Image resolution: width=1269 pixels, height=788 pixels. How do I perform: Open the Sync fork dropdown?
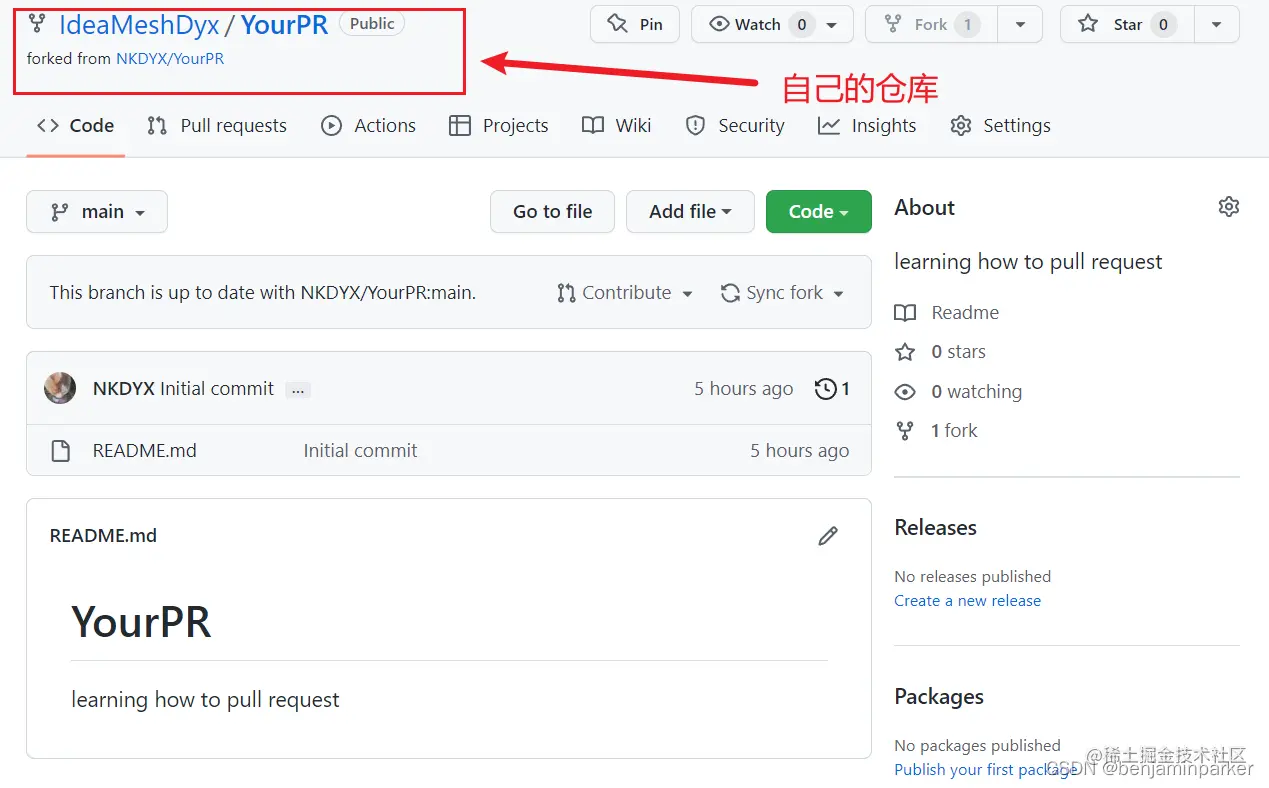pos(783,293)
